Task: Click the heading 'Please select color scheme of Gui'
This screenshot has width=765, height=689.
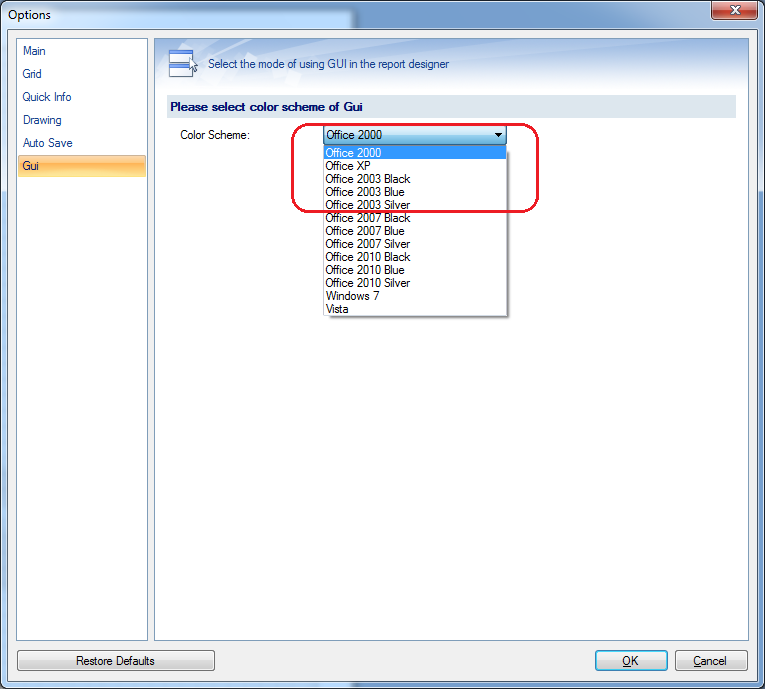Action: [x=266, y=107]
